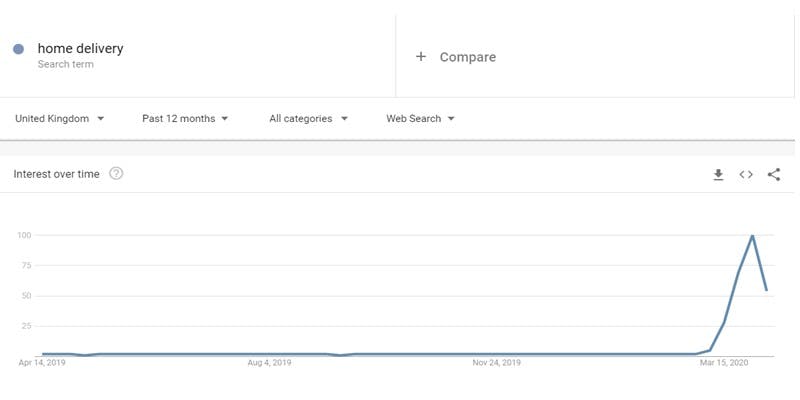Expand the Past 12 months time range

(x=185, y=118)
